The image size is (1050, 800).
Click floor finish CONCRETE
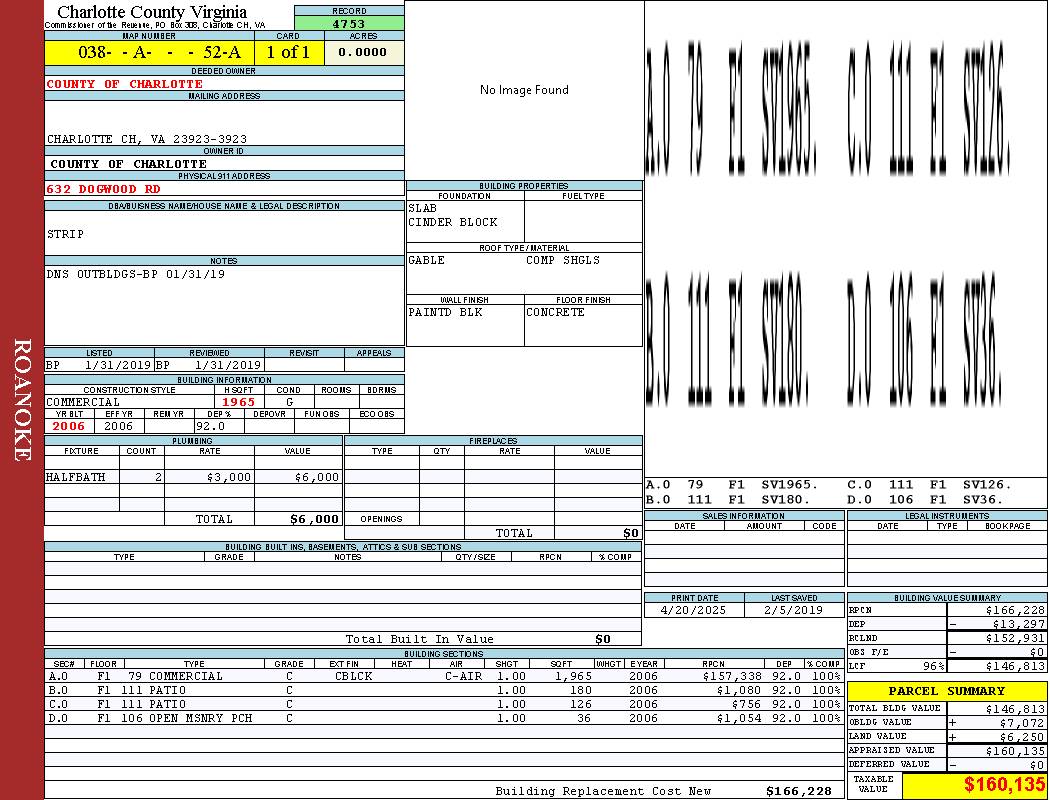(x=555, y=312)
